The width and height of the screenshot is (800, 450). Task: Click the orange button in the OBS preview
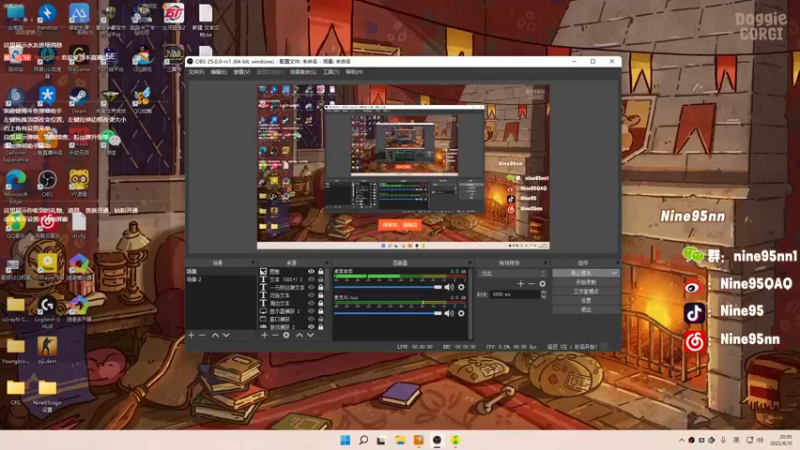[399, 225]
